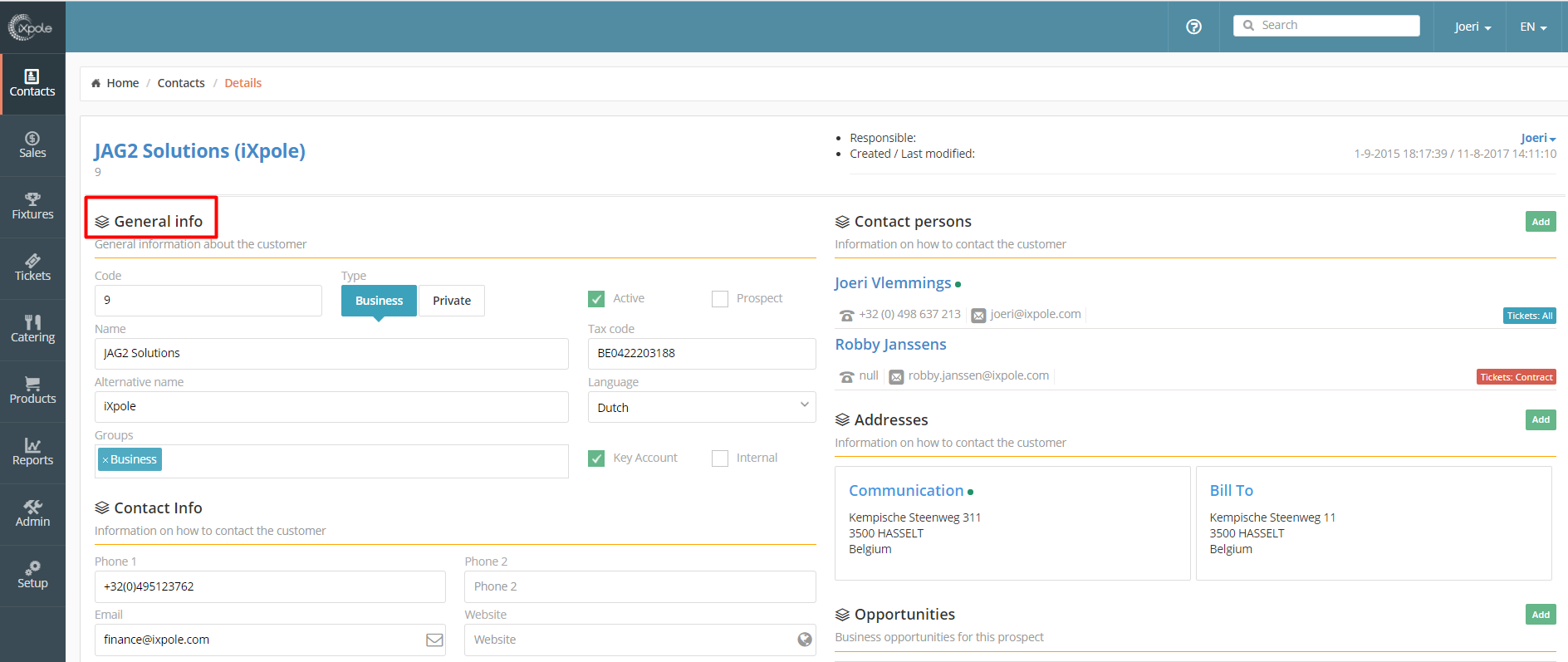Click phone number +32 (0) 498 637 213
Image resolution: width=1568 pixels, height=662 pixels.
tap(909, 314)
